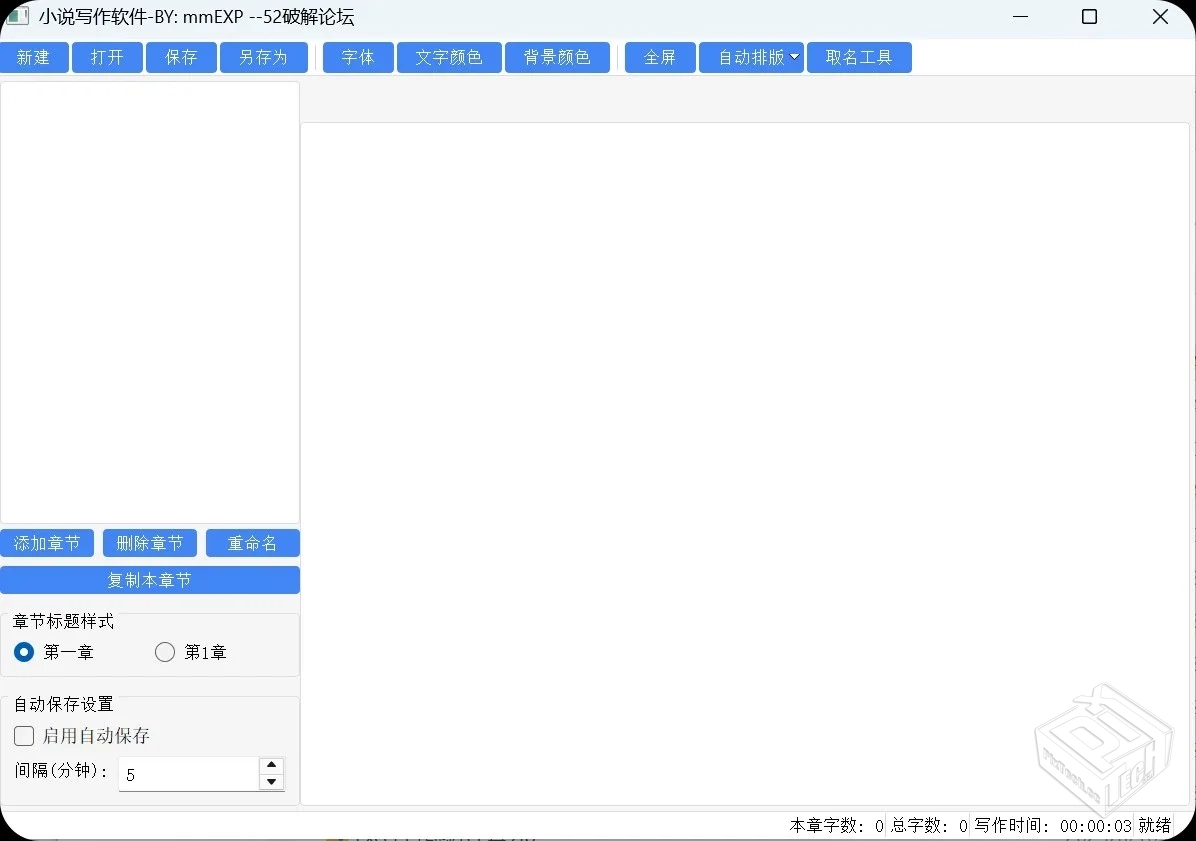The height and width of the screenshot is (841, 1196).
Task: Click the interval minutes input field
Action: point(185,773)
